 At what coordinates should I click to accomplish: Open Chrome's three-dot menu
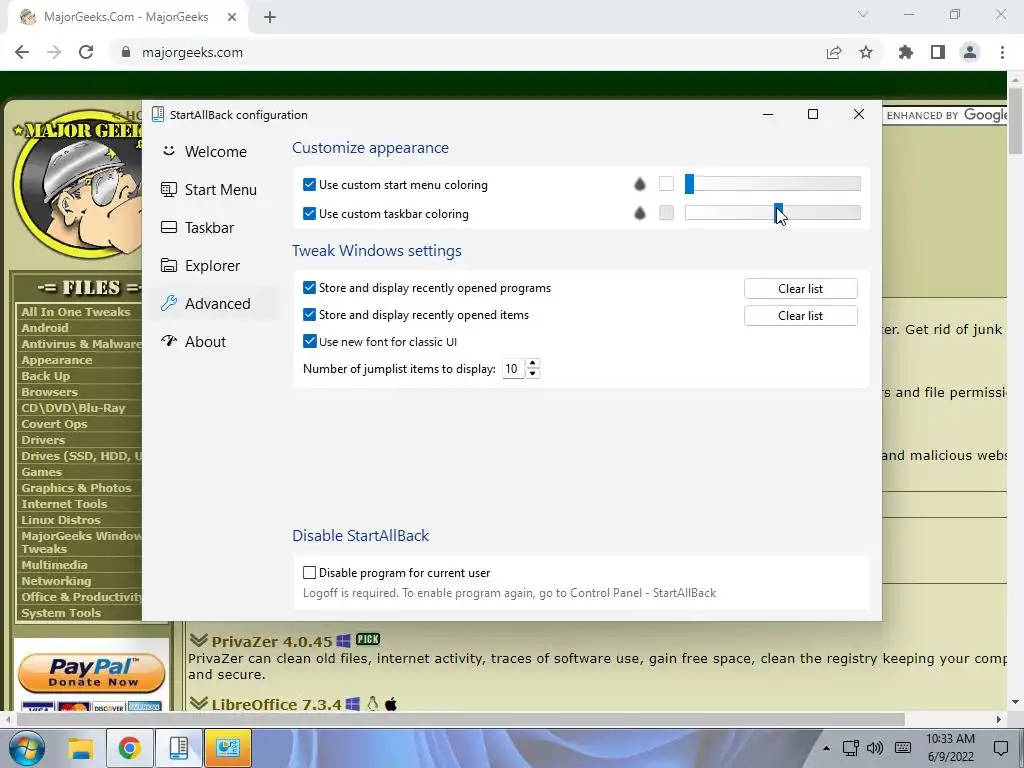1002,52
